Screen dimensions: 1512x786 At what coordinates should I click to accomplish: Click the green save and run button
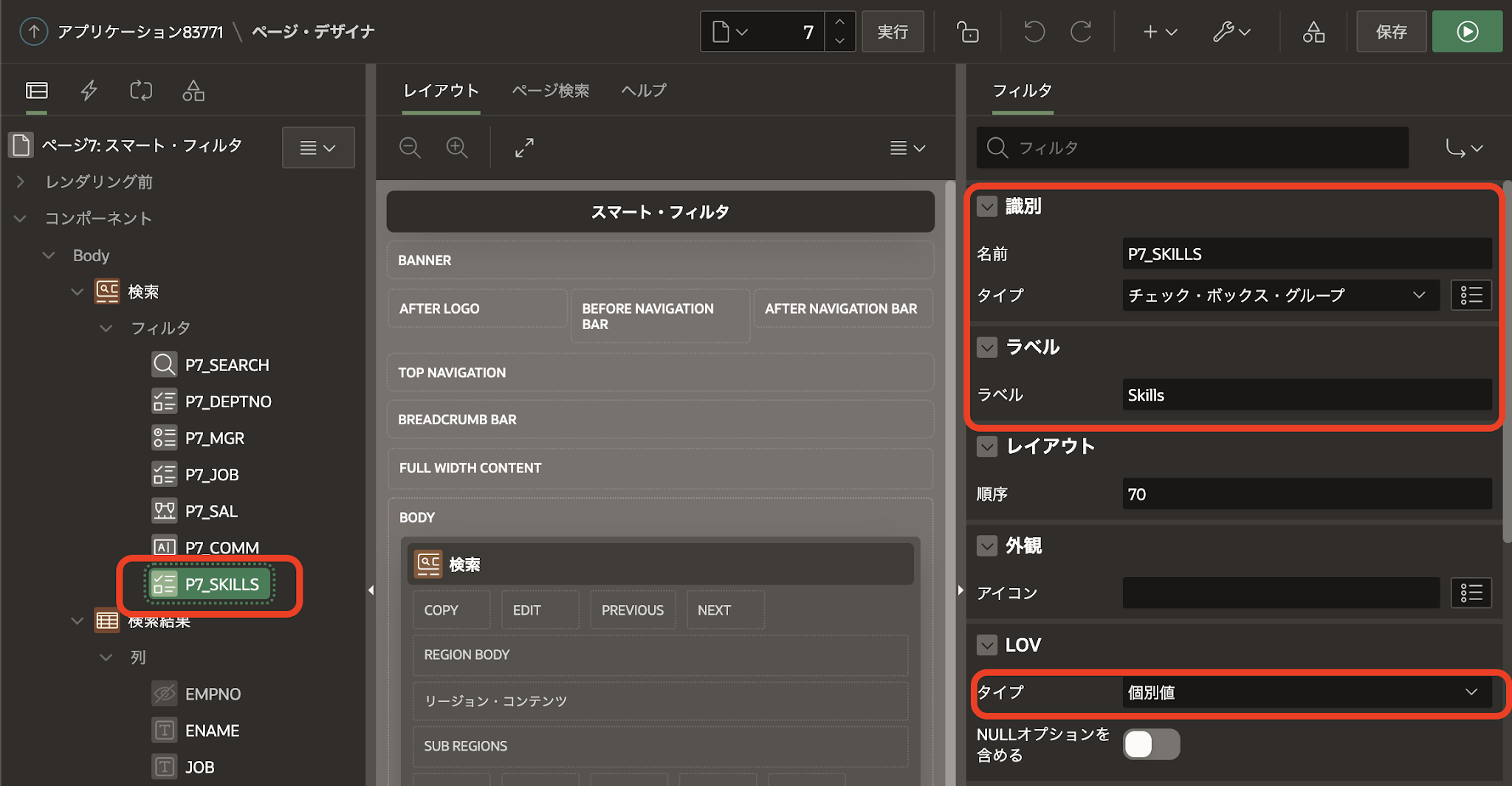(x=1467, y=32)
